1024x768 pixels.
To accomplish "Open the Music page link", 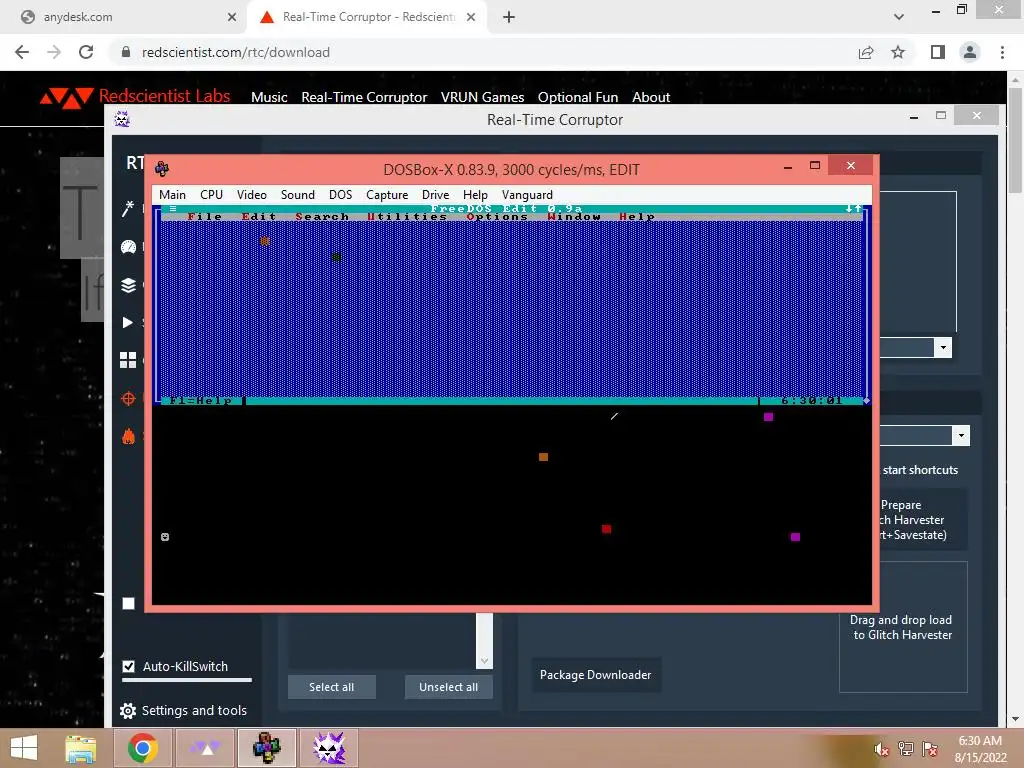I will [x=269, y=97].
